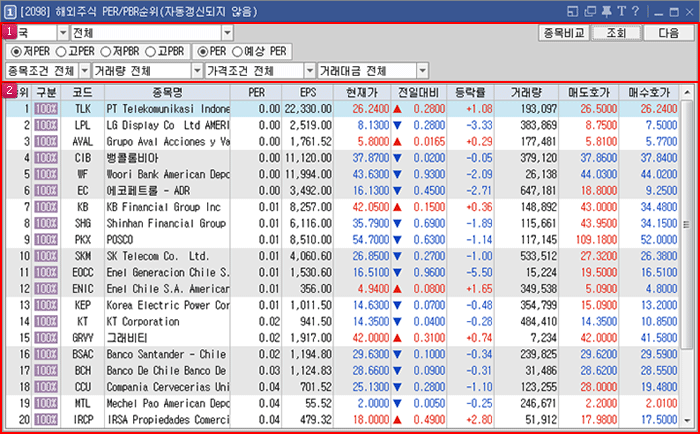
Task: Click the 100% badge in the BSAC row
Action: (46, 355)
